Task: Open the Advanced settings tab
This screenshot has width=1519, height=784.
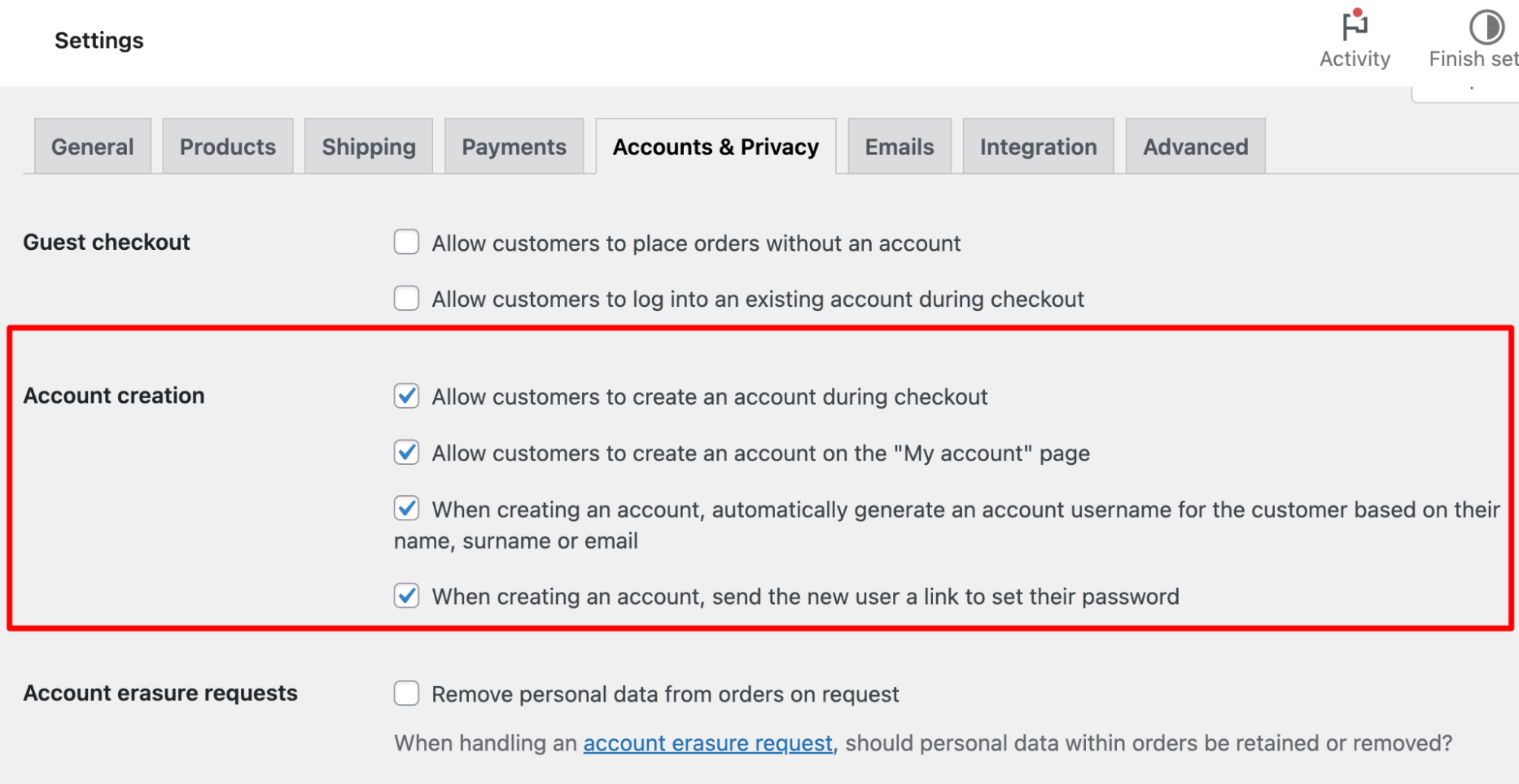Action: (1196, 147)
